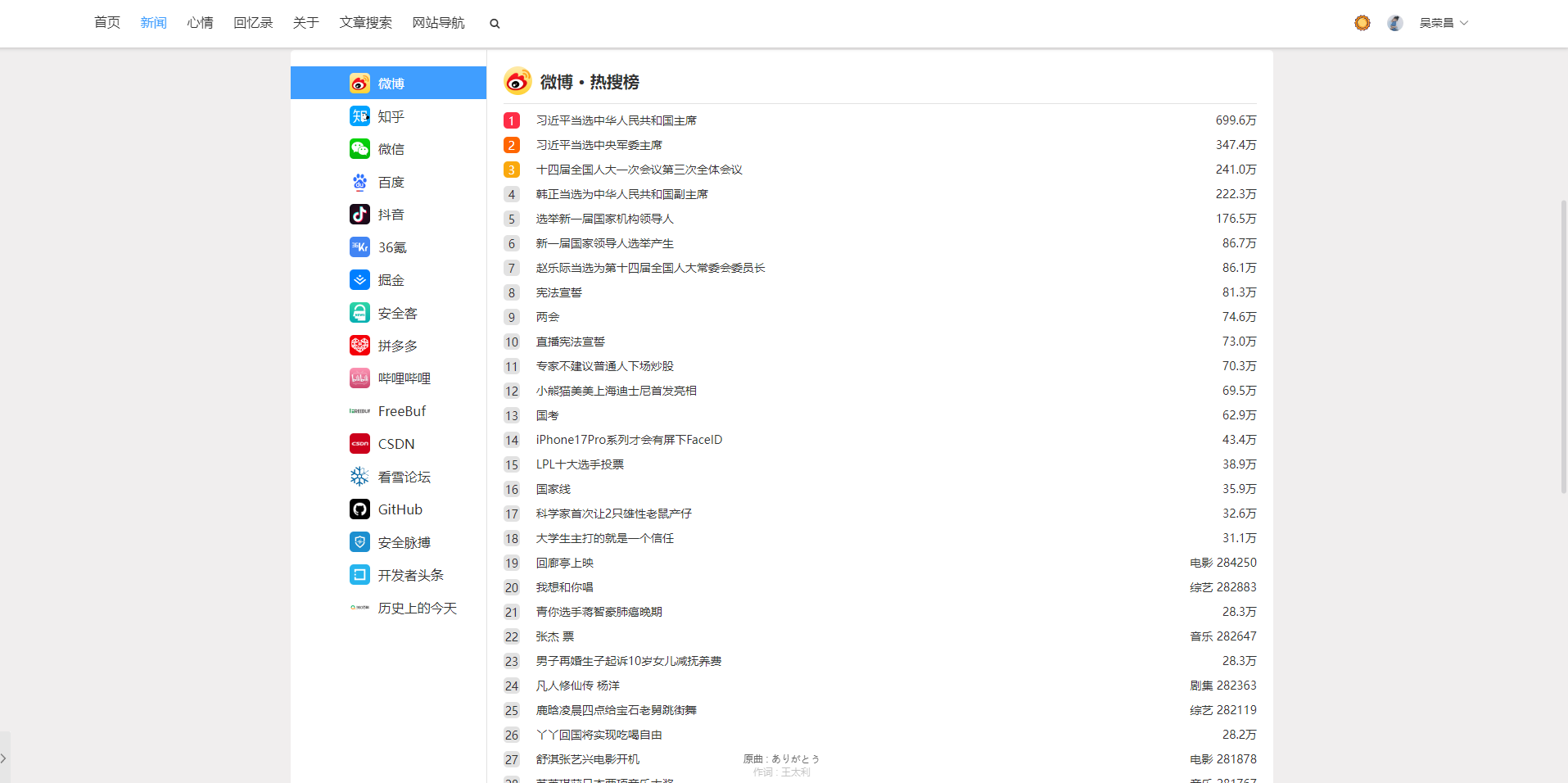The image size is (1568, 783).
Task: Open 回忆录 navigation item
Action: tap(253, 23)
